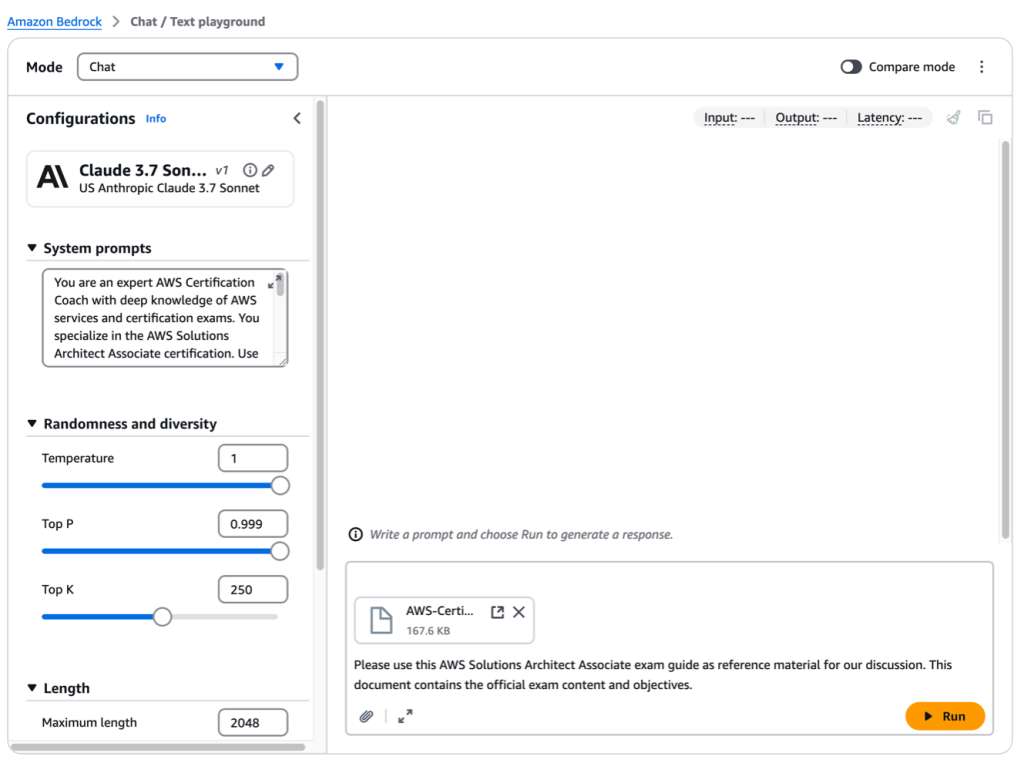Collapse the Randomness and diversity section
Image resolution: width=1024 pixels, height=763 pixels.
click(32, 424)
